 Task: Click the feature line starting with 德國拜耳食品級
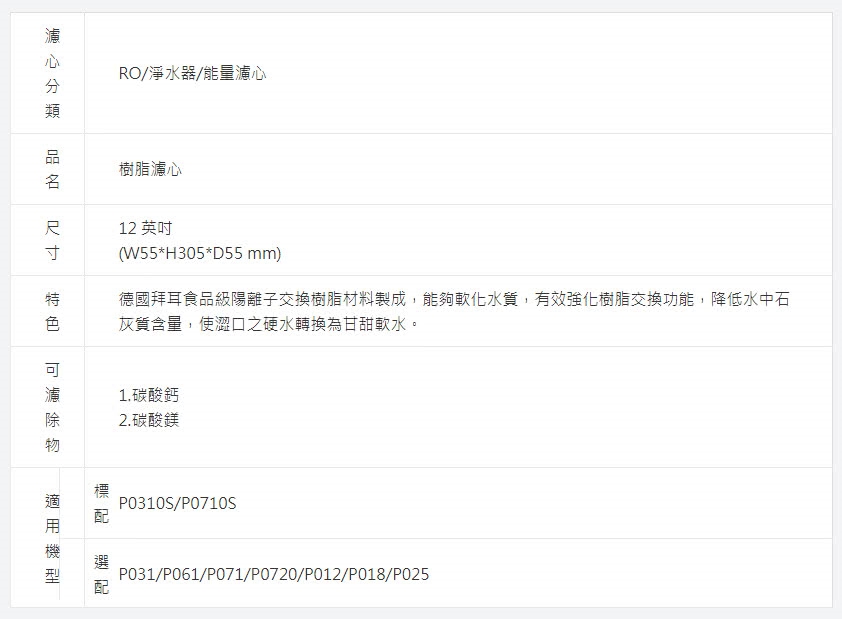click(x=455, y=300)
